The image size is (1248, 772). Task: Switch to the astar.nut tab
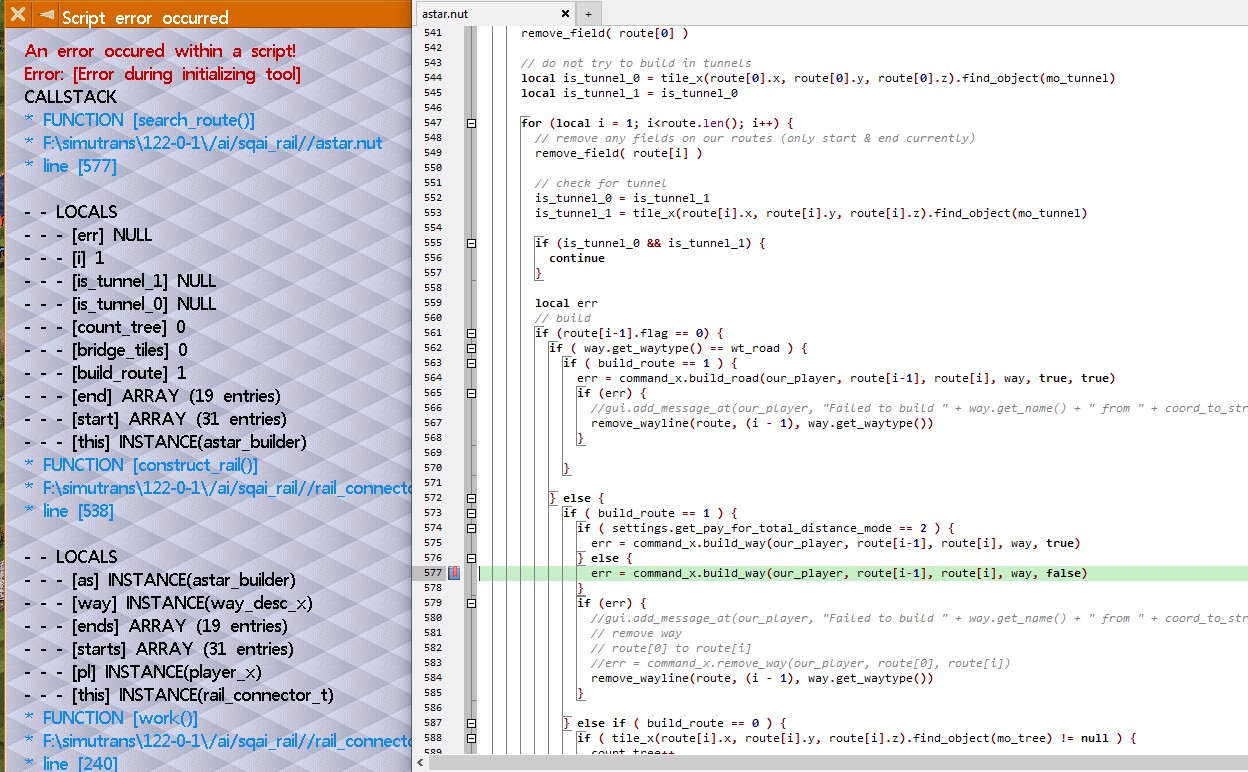[490, 14]
